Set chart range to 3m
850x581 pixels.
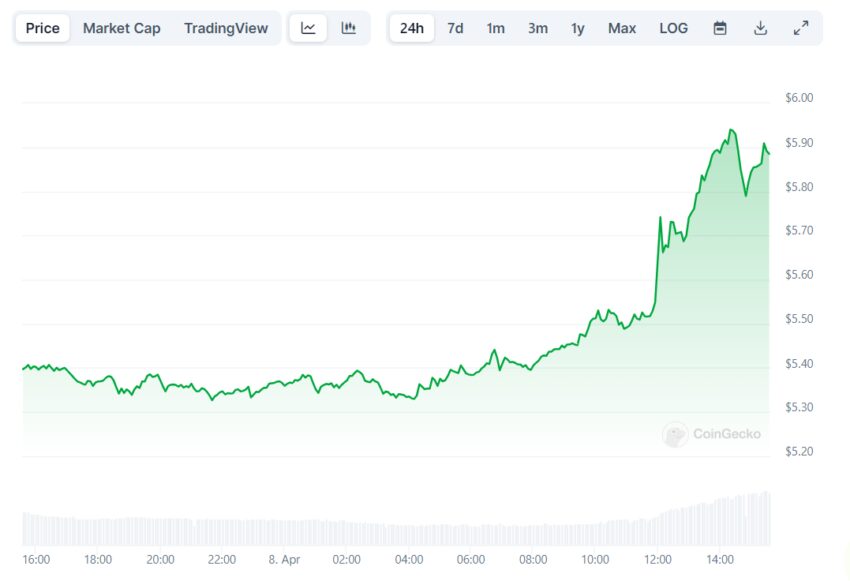538,28
